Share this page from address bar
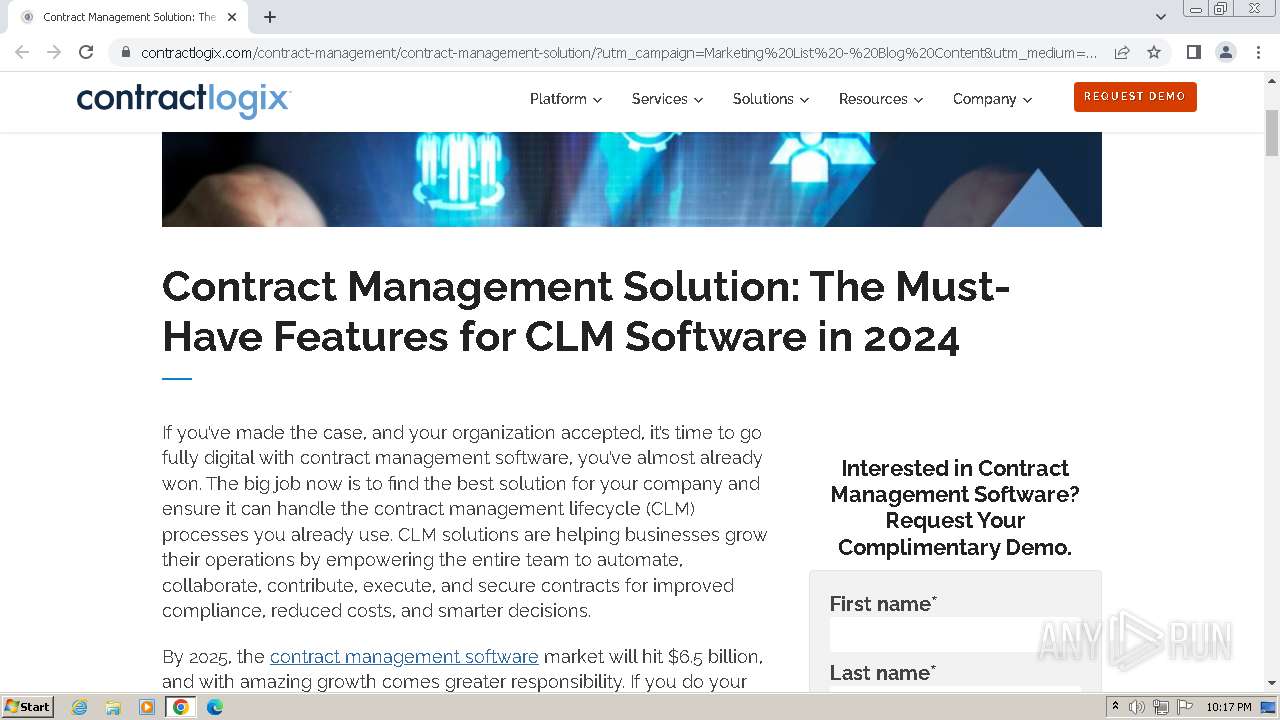 pos(1122,52)
